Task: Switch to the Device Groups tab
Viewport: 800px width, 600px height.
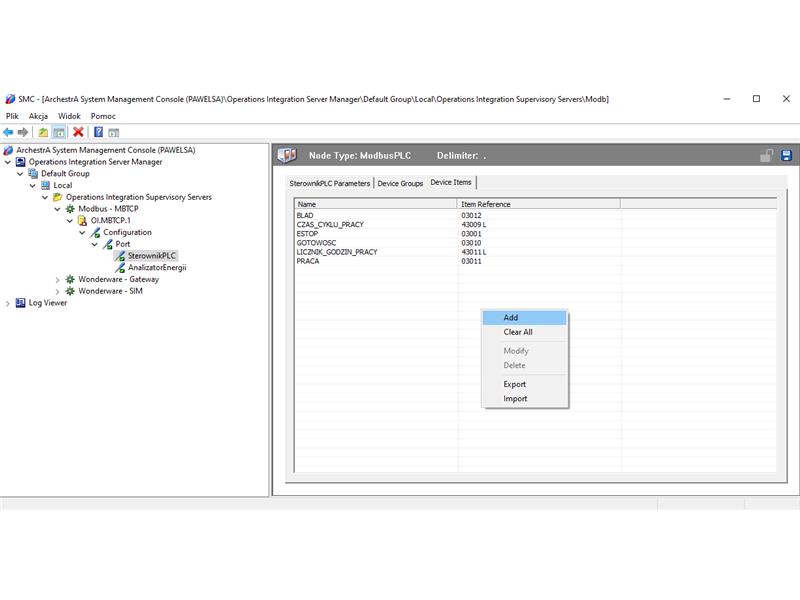Action: point(400,183)
